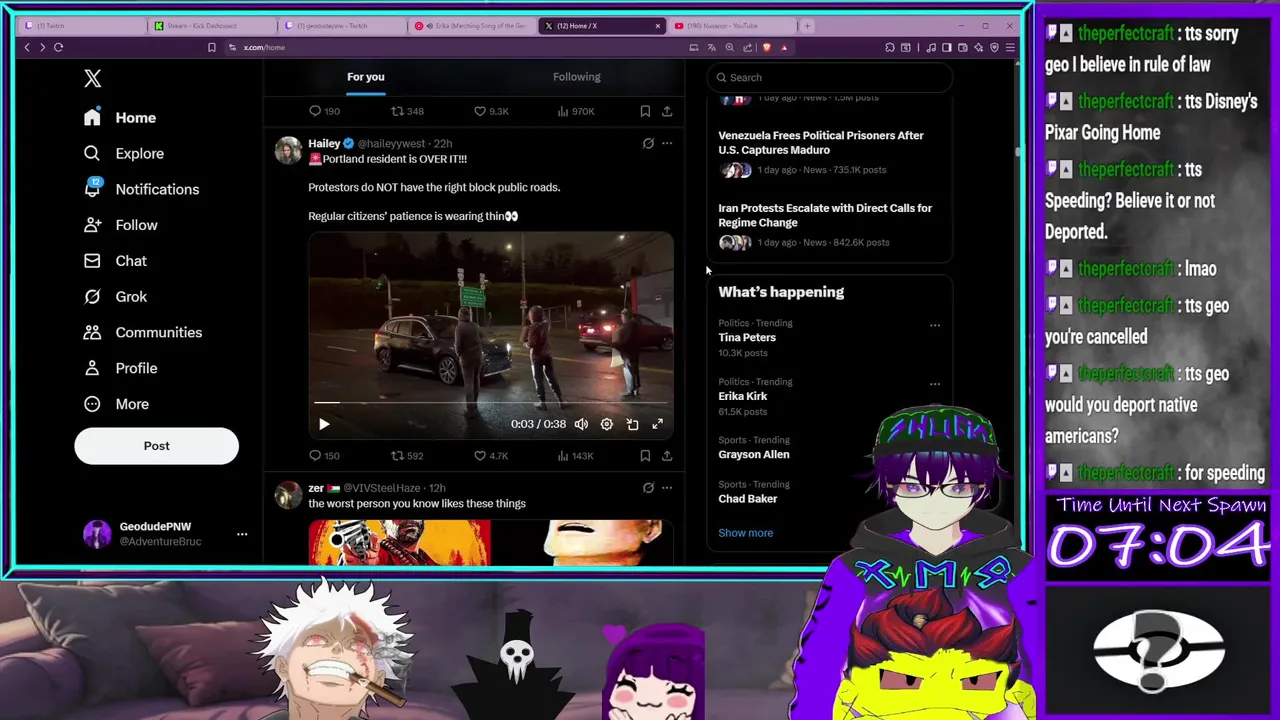Open Notifications in the sidebar
This screenshot has height=720, width=1280.
[141, 189]
